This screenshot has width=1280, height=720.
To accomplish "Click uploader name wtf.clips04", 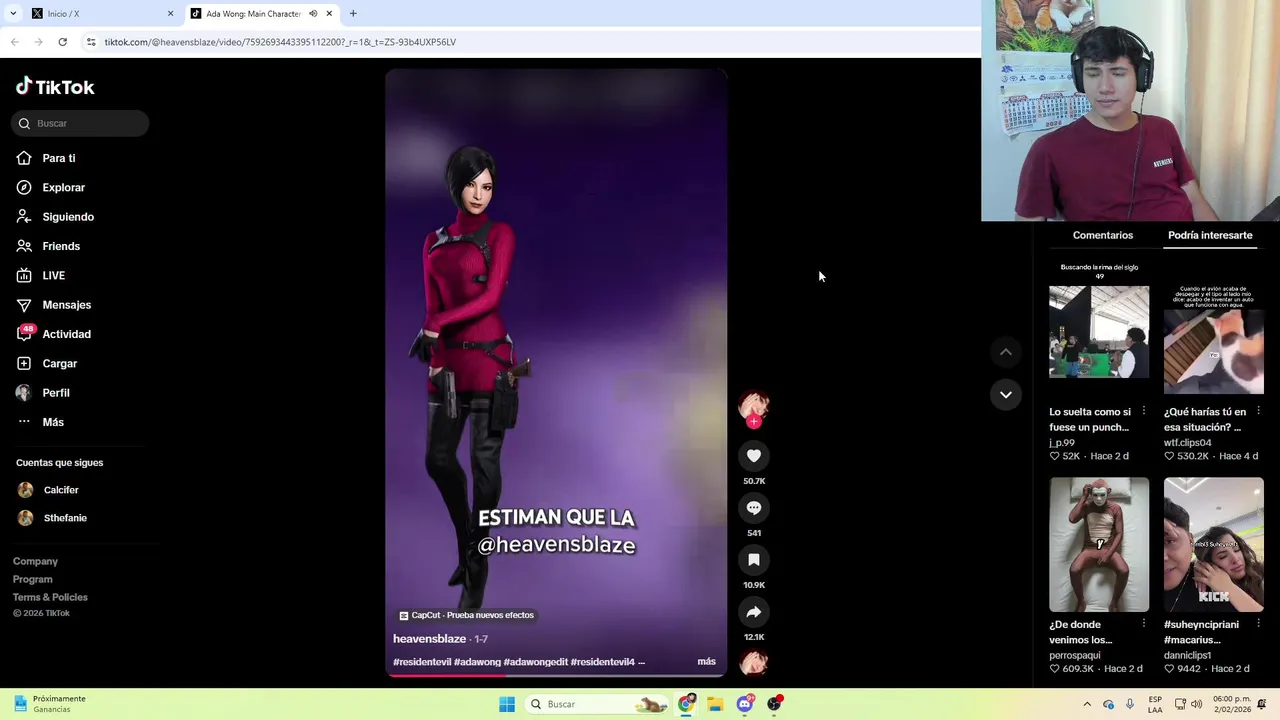I will pyautogui.click(x=1187, y=442).
